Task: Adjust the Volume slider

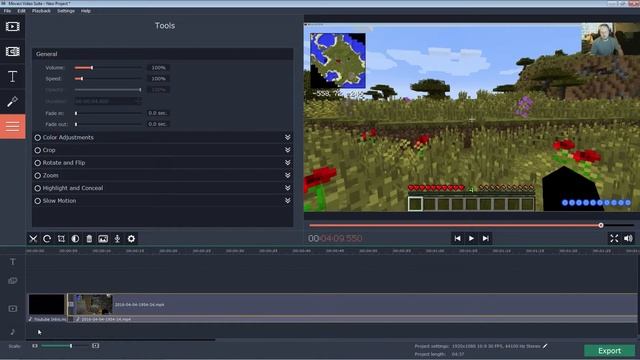Action: click(109, 68)
